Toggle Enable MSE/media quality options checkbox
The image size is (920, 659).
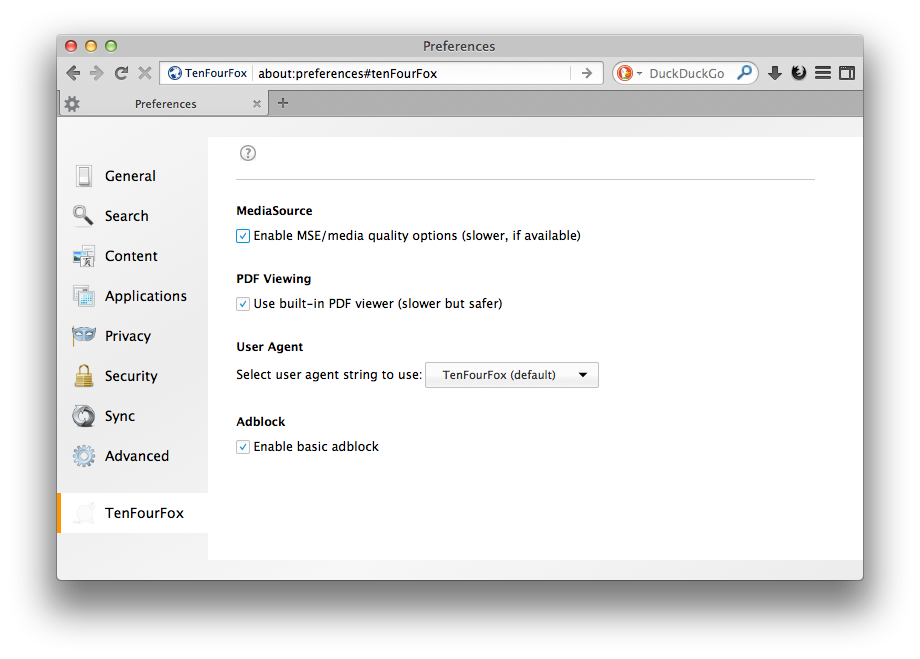tap(243, 236)
